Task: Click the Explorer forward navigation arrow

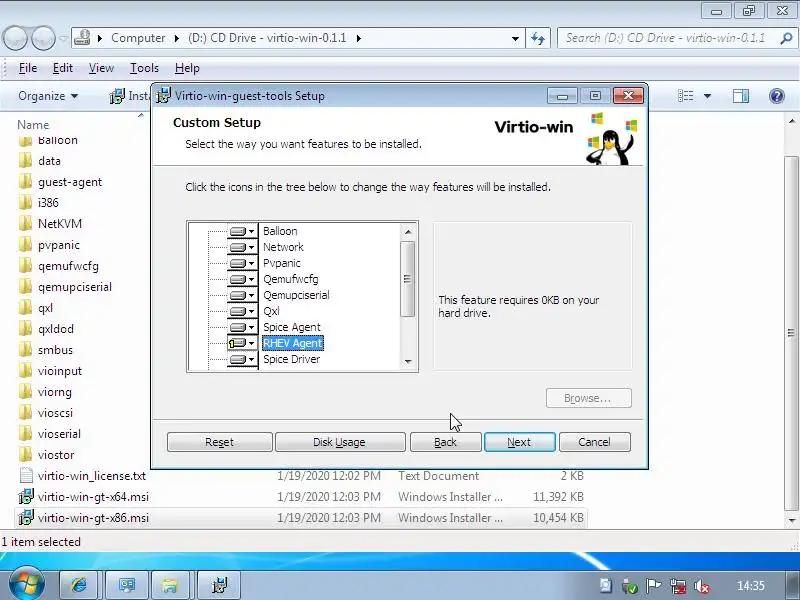Action: 43,38
